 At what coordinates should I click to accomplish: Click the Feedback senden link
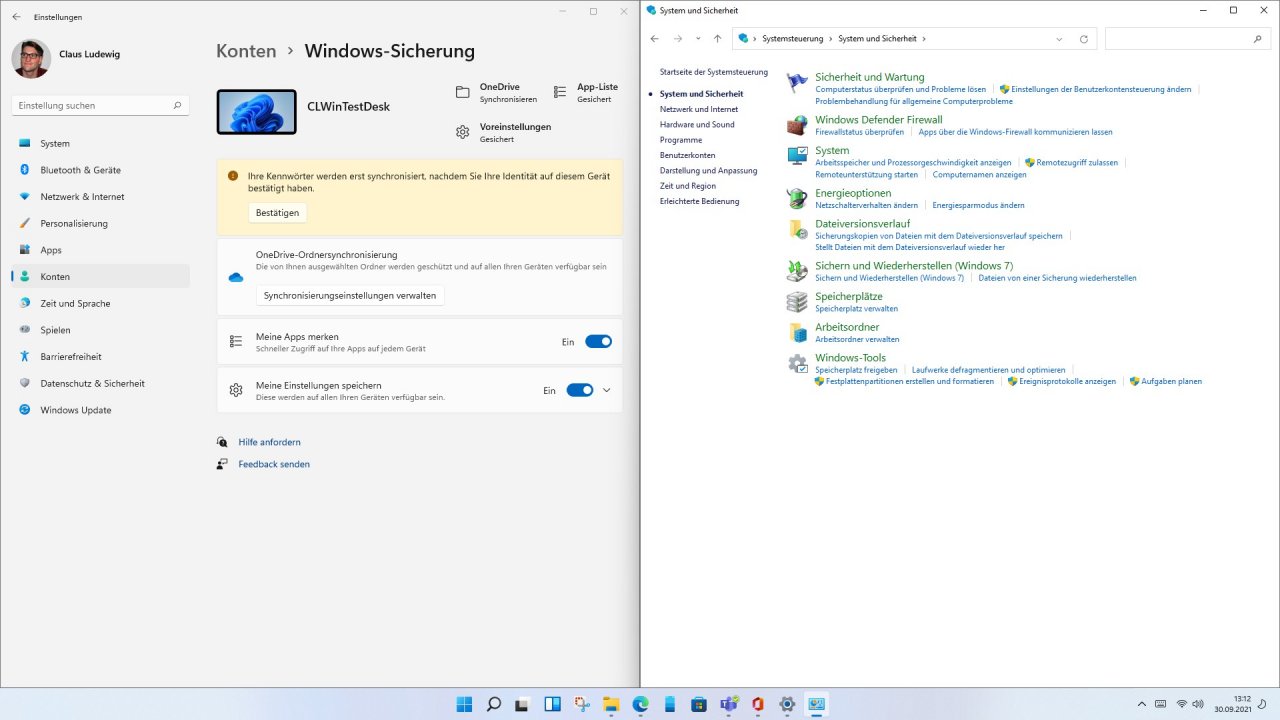pos(274,464)
